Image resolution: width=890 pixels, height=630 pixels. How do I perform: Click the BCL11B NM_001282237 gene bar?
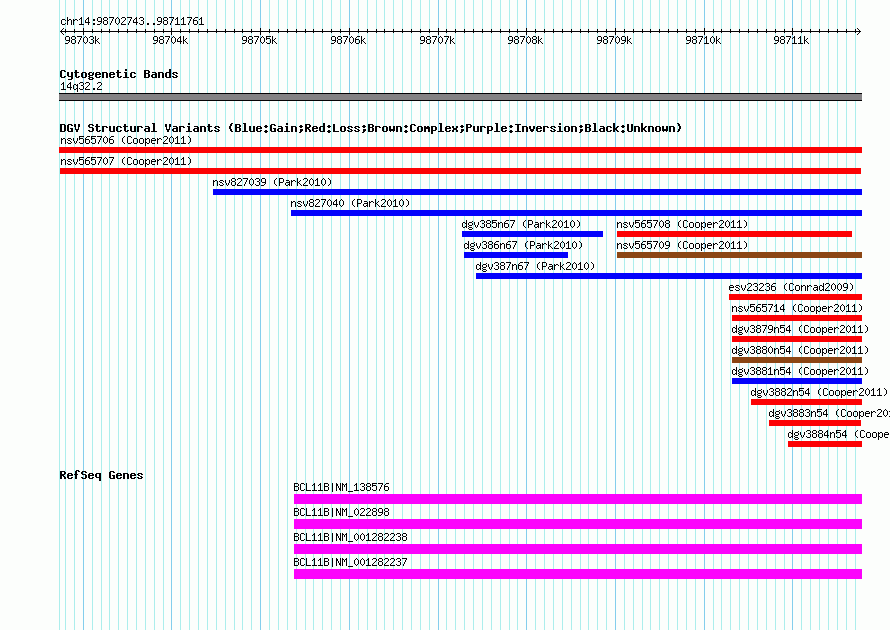(578, 574)
